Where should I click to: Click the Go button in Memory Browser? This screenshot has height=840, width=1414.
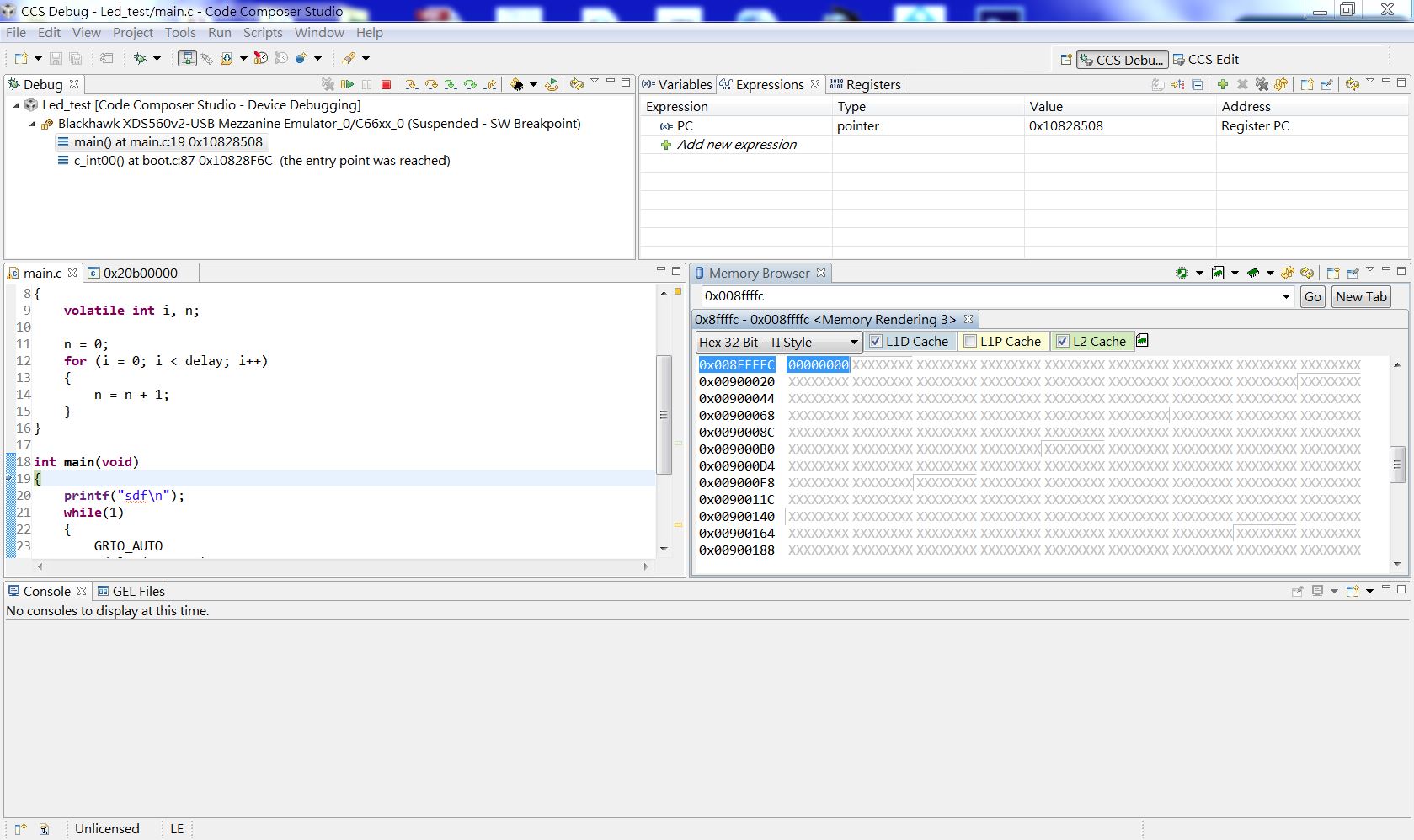click(x=1312, y=296)
